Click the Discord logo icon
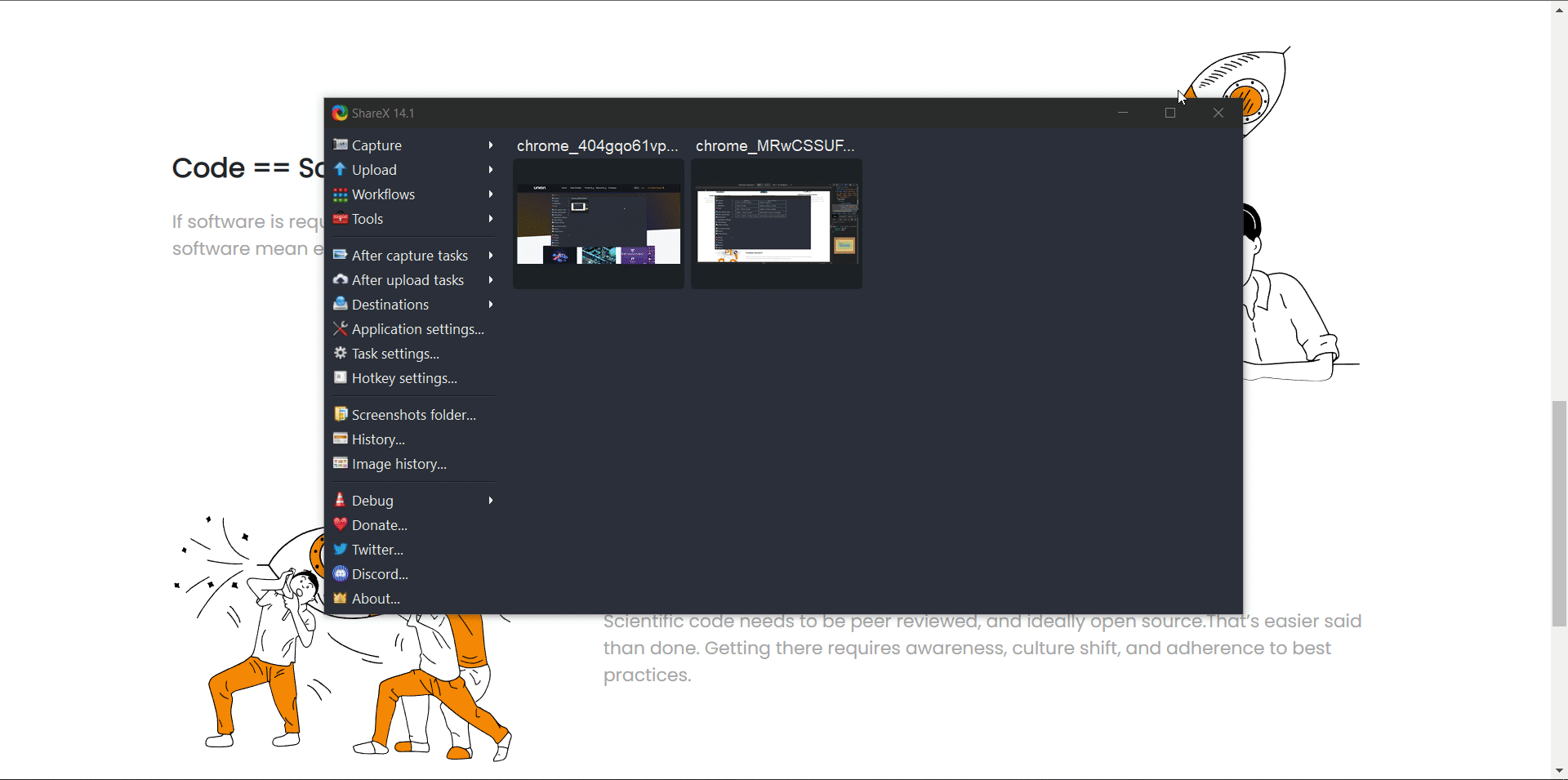 click(x=341, y=573)
